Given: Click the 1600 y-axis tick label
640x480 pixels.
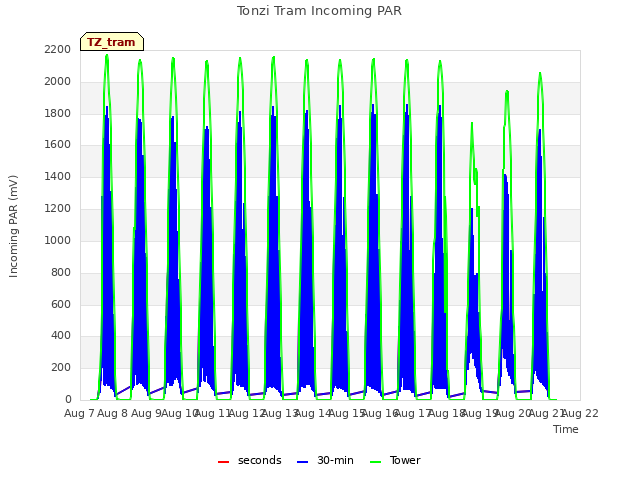Looking at the screenshot, I should pyautogui.click(x=58, y=144).
